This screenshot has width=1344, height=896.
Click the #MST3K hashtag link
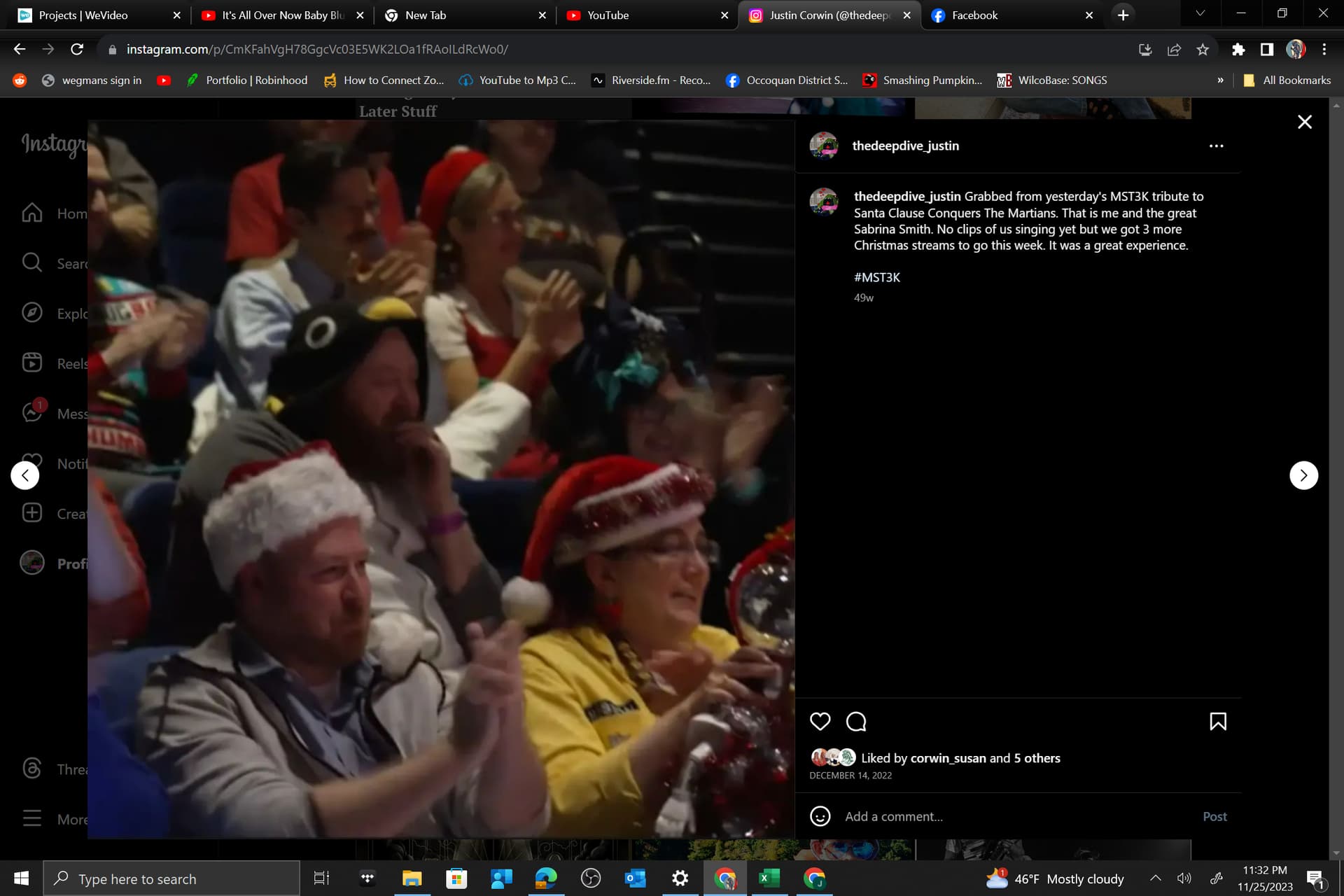tap(876, 277)
